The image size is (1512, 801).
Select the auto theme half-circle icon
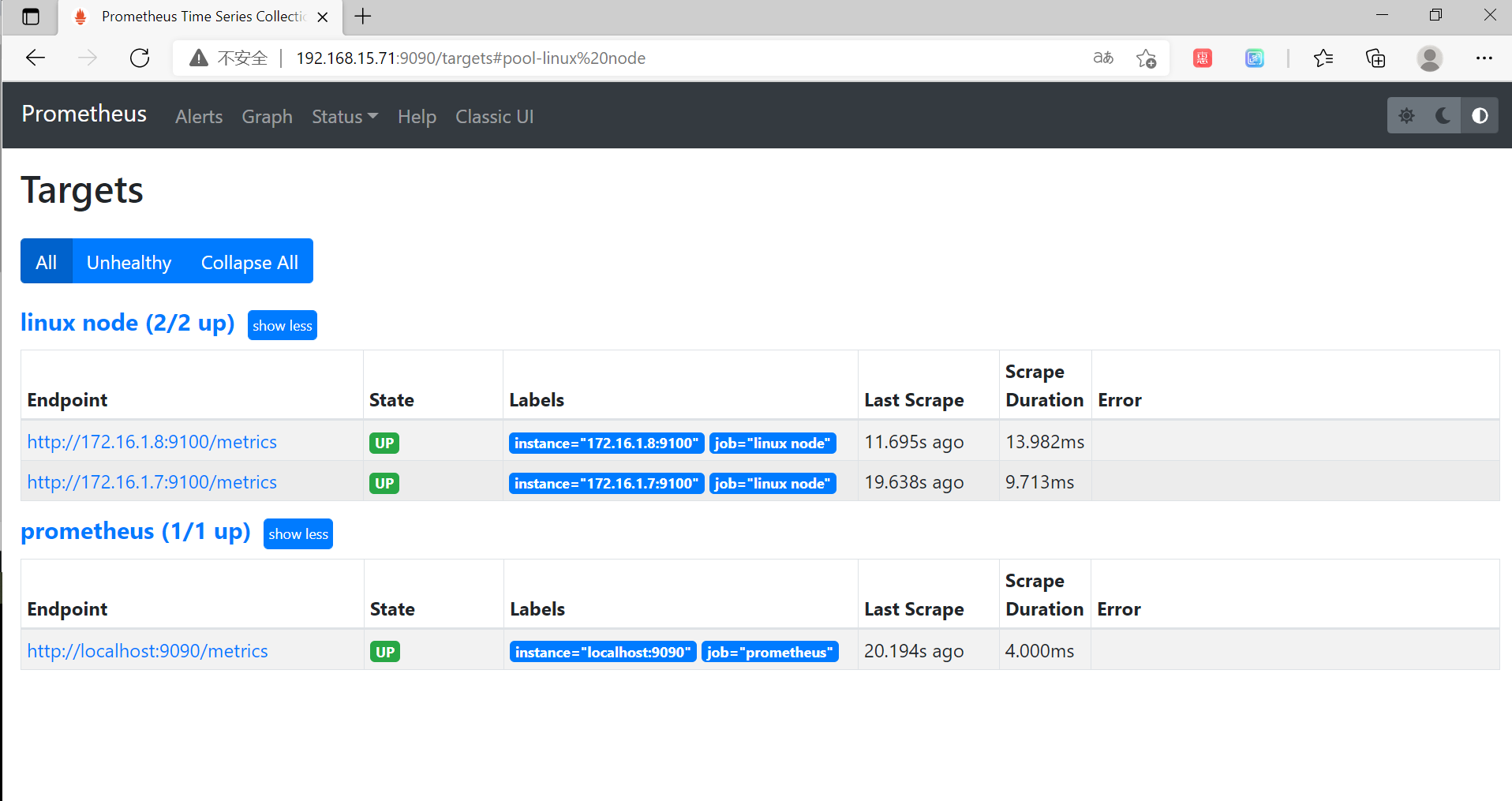tap(1480, 116)
